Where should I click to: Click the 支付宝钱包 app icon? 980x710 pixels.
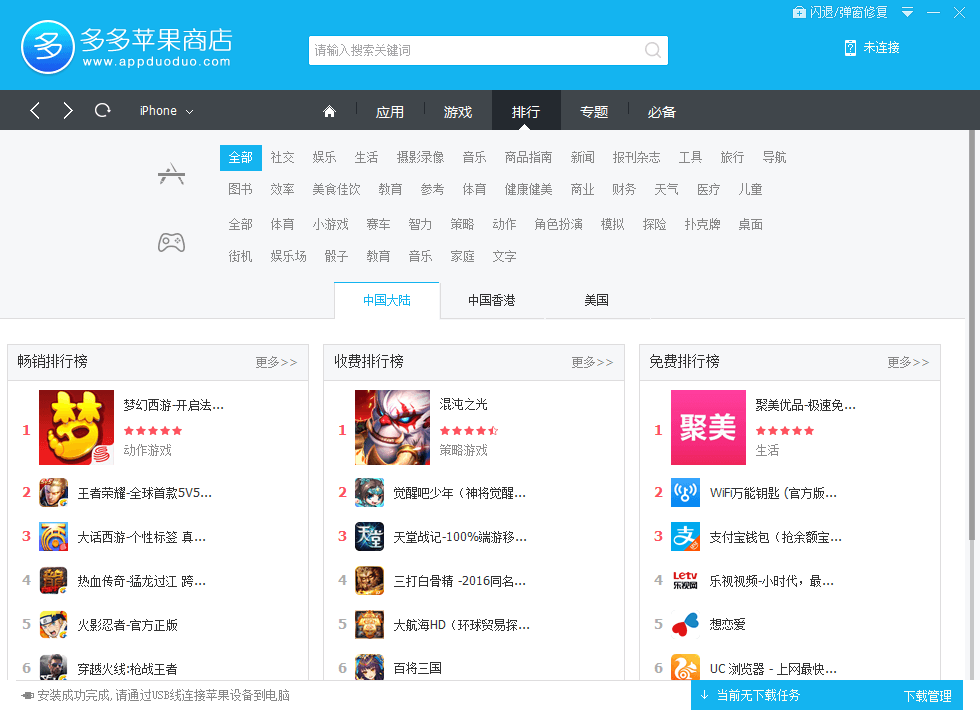click(x=685, y=537)
